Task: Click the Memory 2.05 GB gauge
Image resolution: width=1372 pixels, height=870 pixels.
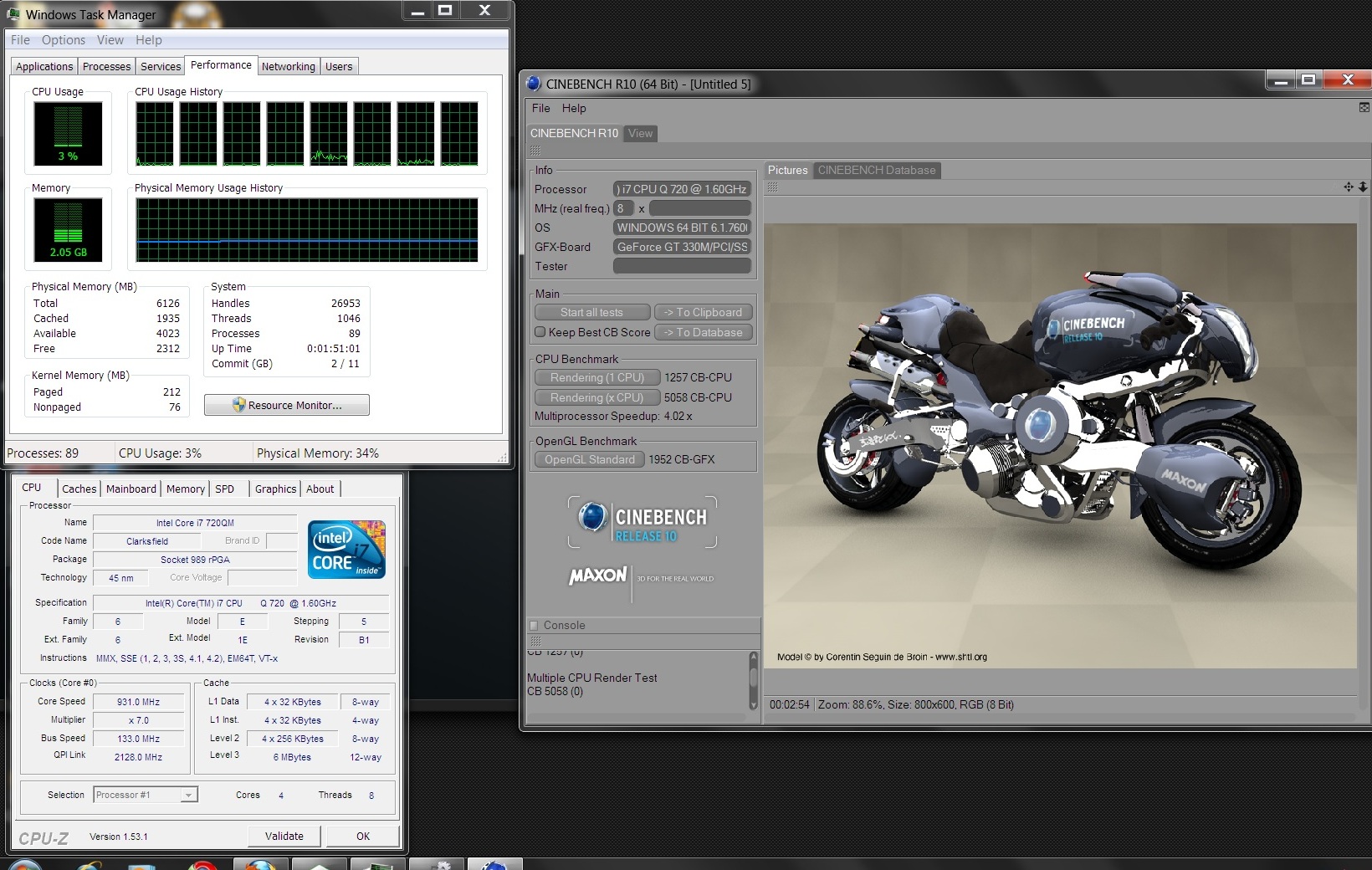Action: click(x=68, y=230)
